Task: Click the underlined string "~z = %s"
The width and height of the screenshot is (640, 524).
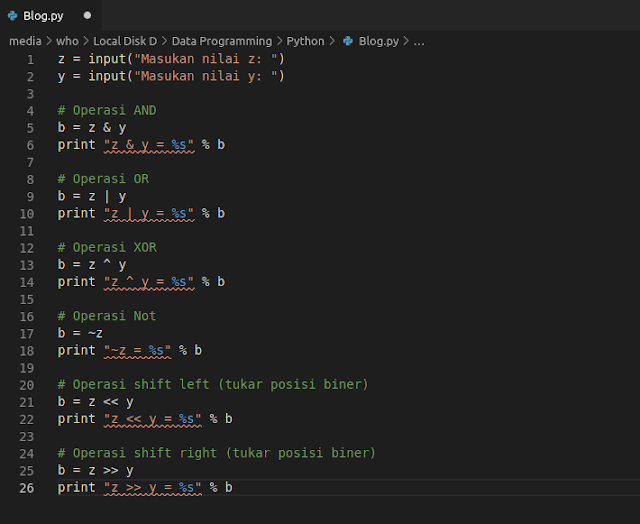Action: tap(138, 351)
